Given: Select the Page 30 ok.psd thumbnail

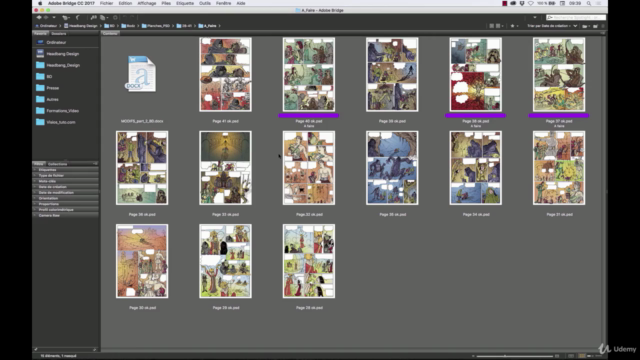Looking at the screenshot, I should 142,261.
